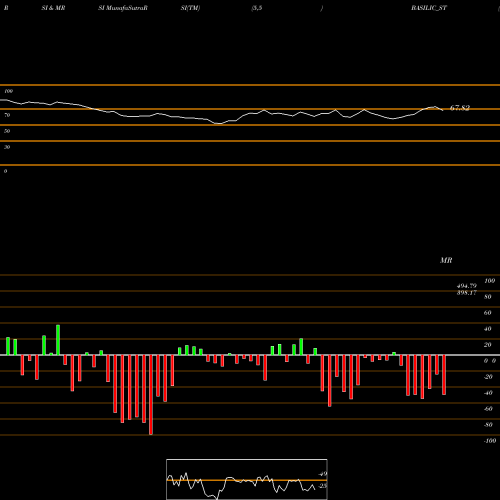This screenshot has height=500, width=500.
Task: Click the -100 label on MR axis
Action: (490, 441)
